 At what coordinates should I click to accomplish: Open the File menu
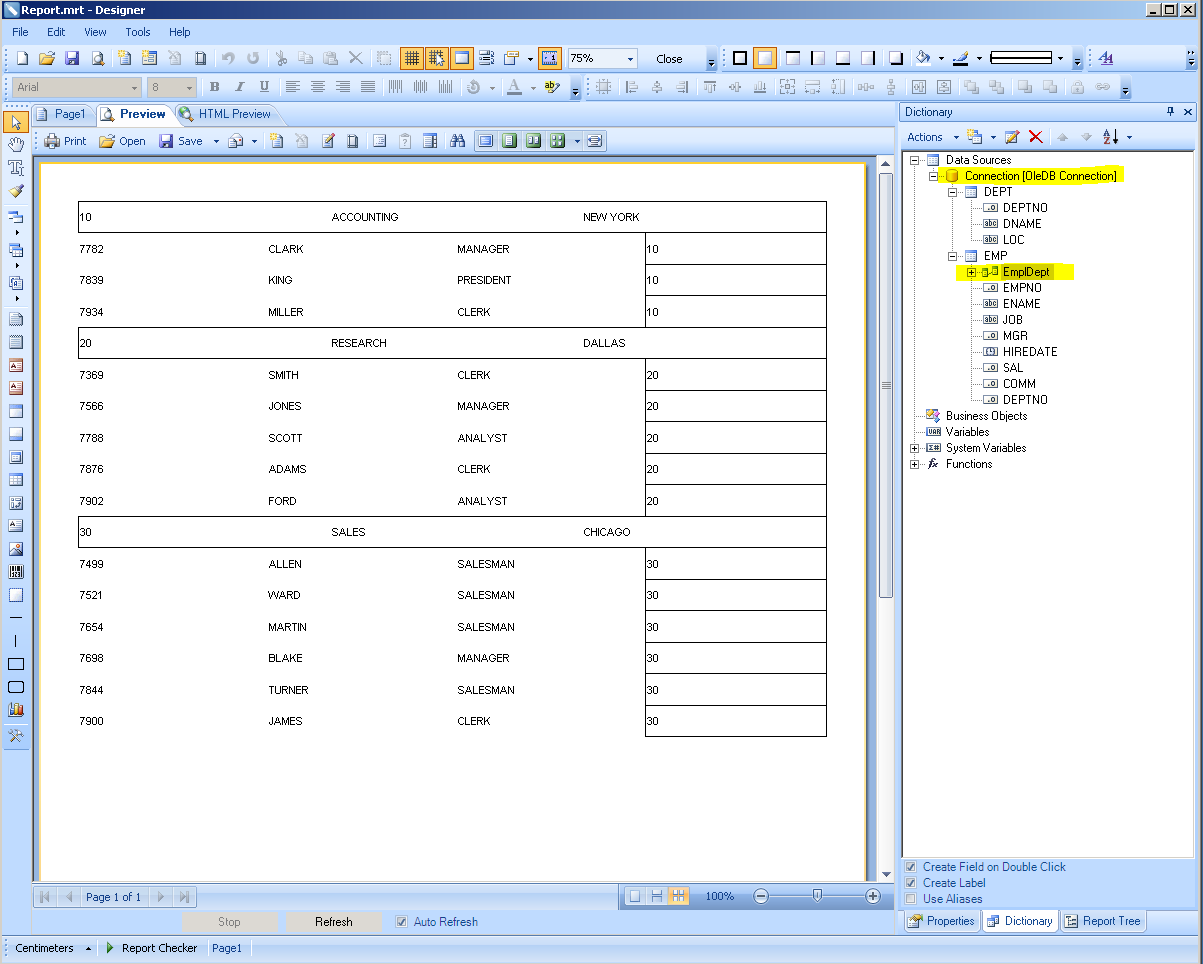point(20,32)
